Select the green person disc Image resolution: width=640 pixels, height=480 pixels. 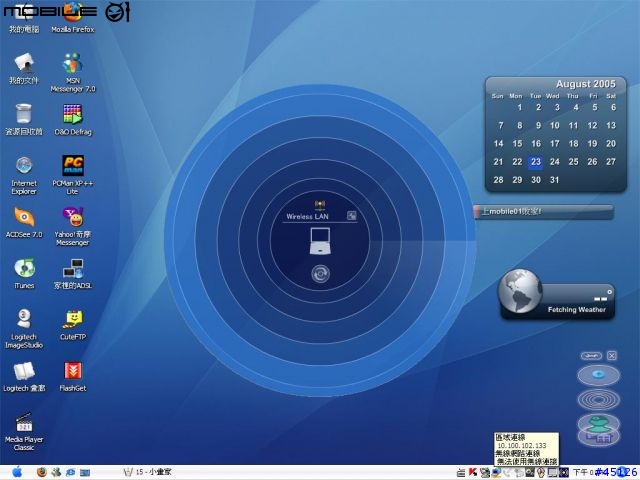(598, 423)
